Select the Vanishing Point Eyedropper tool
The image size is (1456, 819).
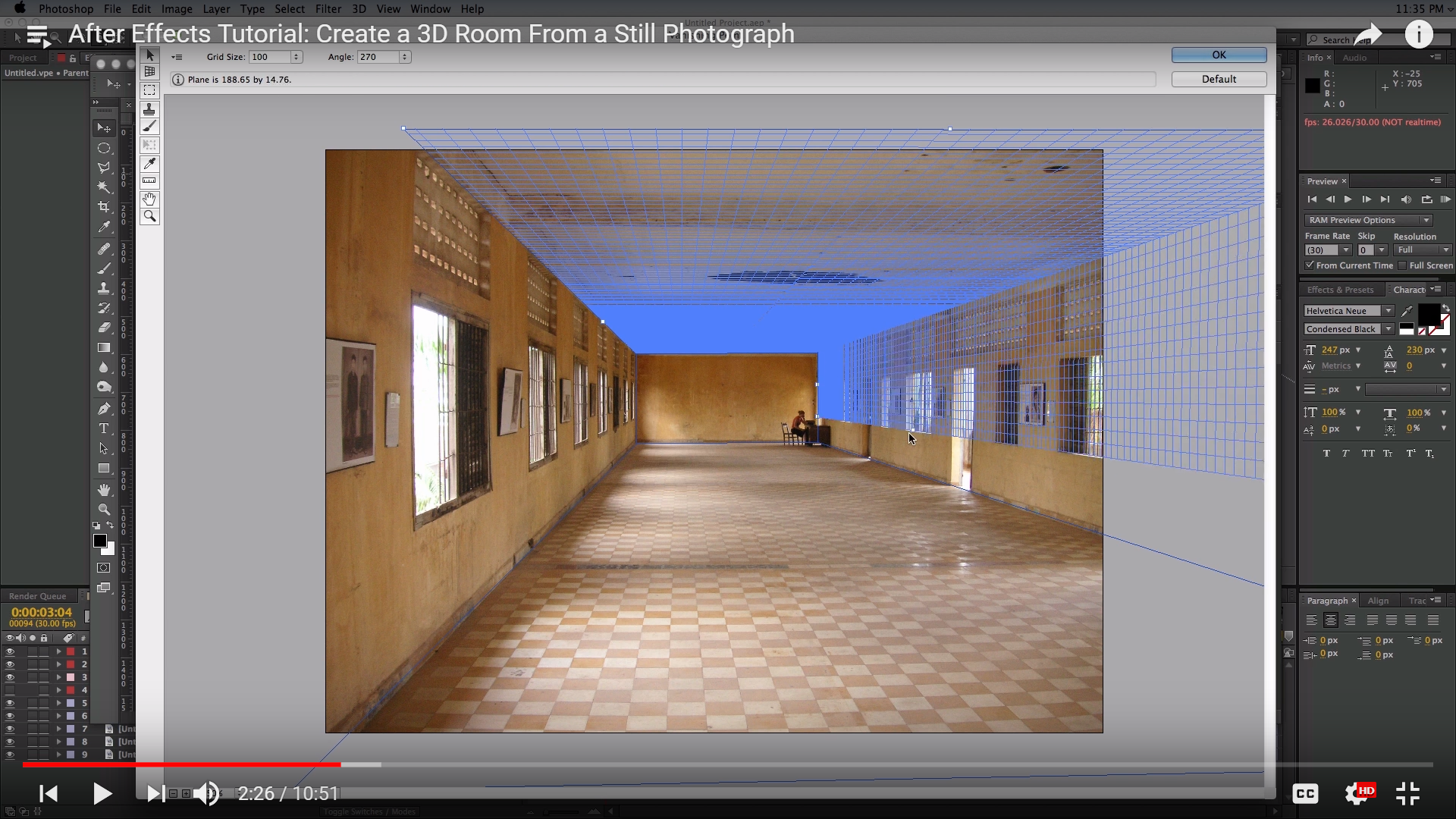coord(149,163)
